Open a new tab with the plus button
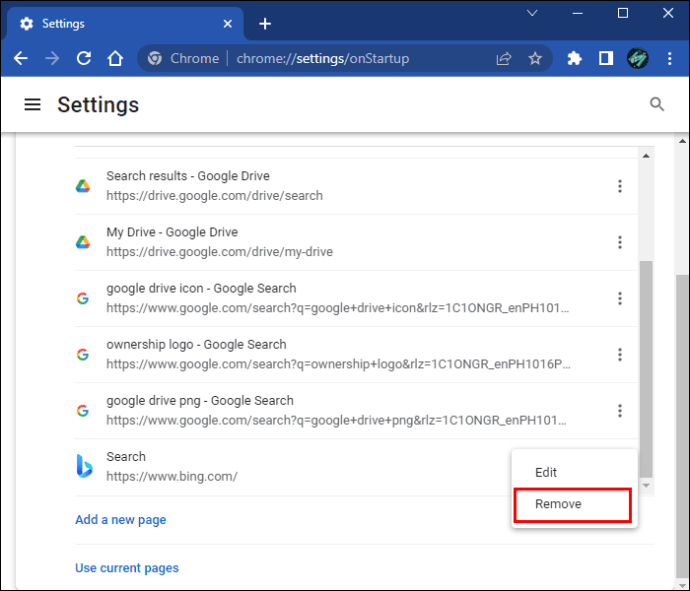Screen dimensions: 690x591 [265, 23]
